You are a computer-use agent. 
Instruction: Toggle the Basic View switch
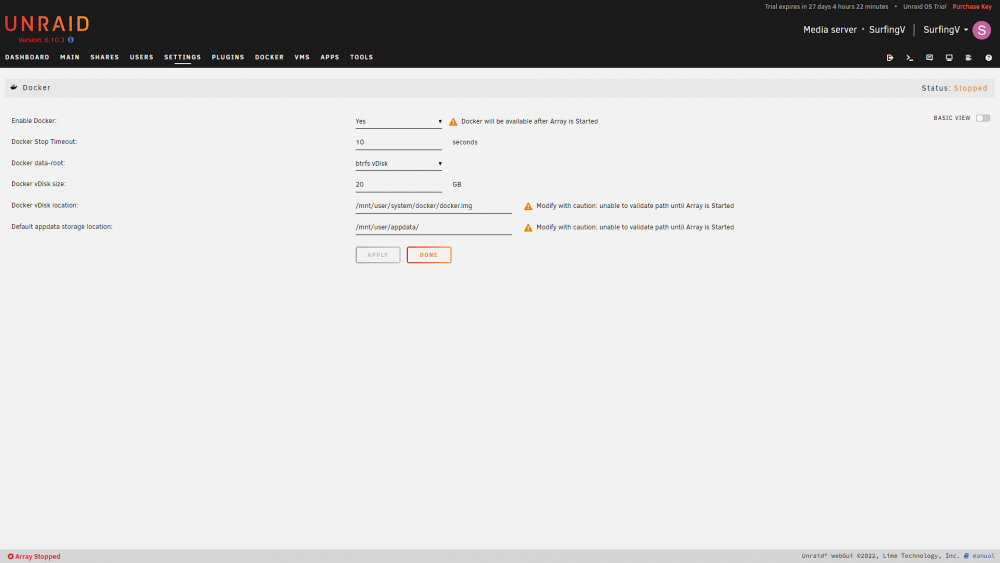[x=983, y=118]
